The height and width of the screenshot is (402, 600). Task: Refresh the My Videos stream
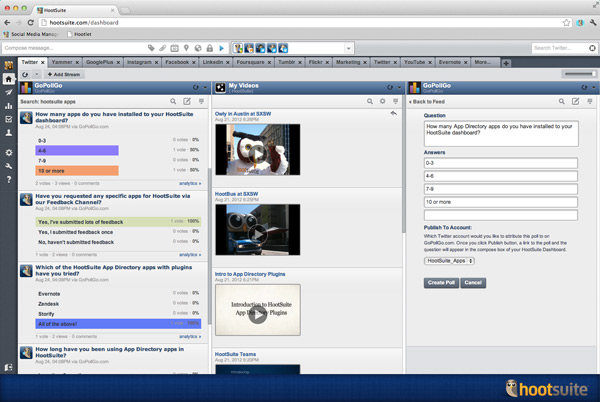click(390, 88)
